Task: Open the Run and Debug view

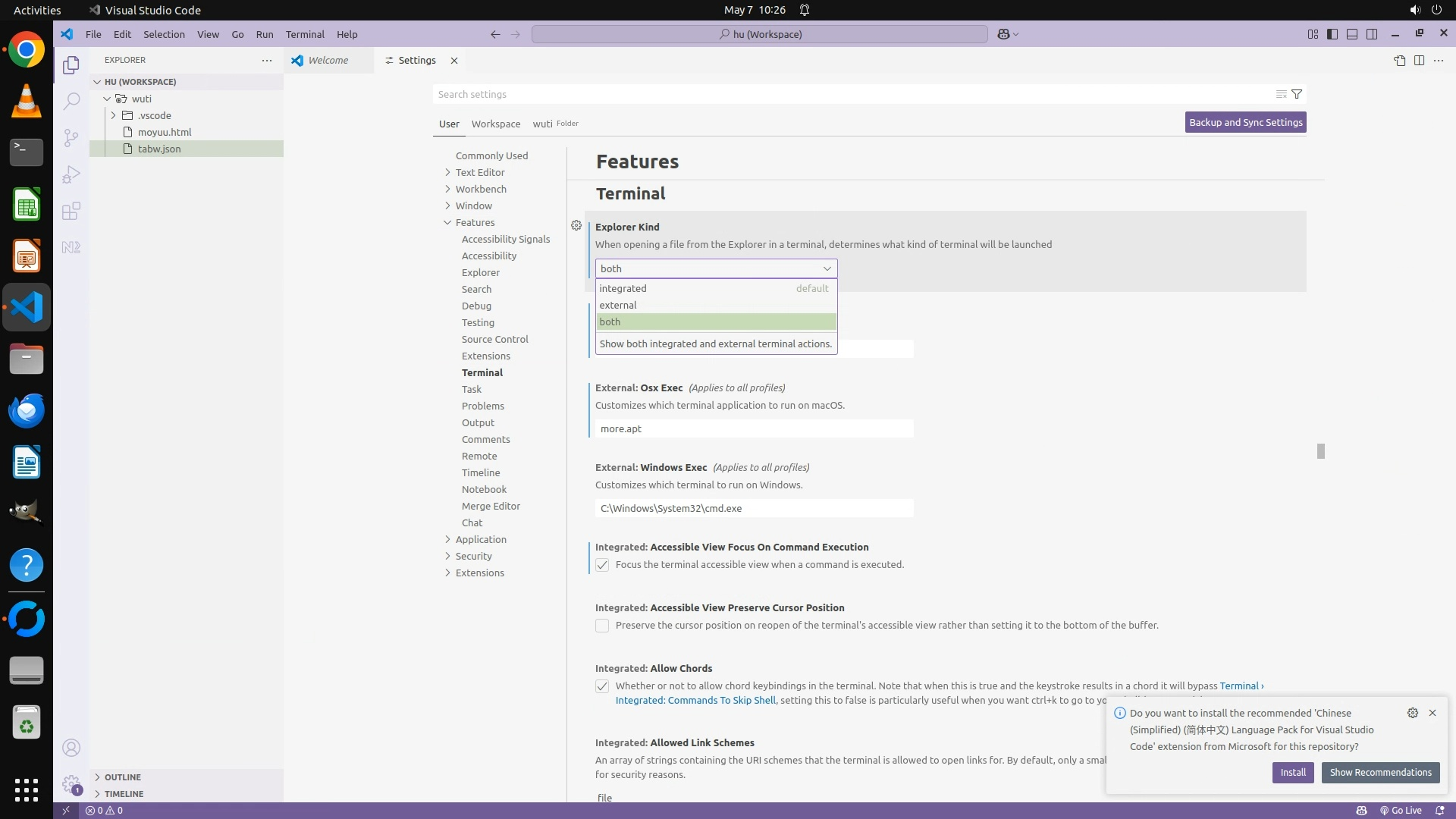Action: click(x=71, y=174)
